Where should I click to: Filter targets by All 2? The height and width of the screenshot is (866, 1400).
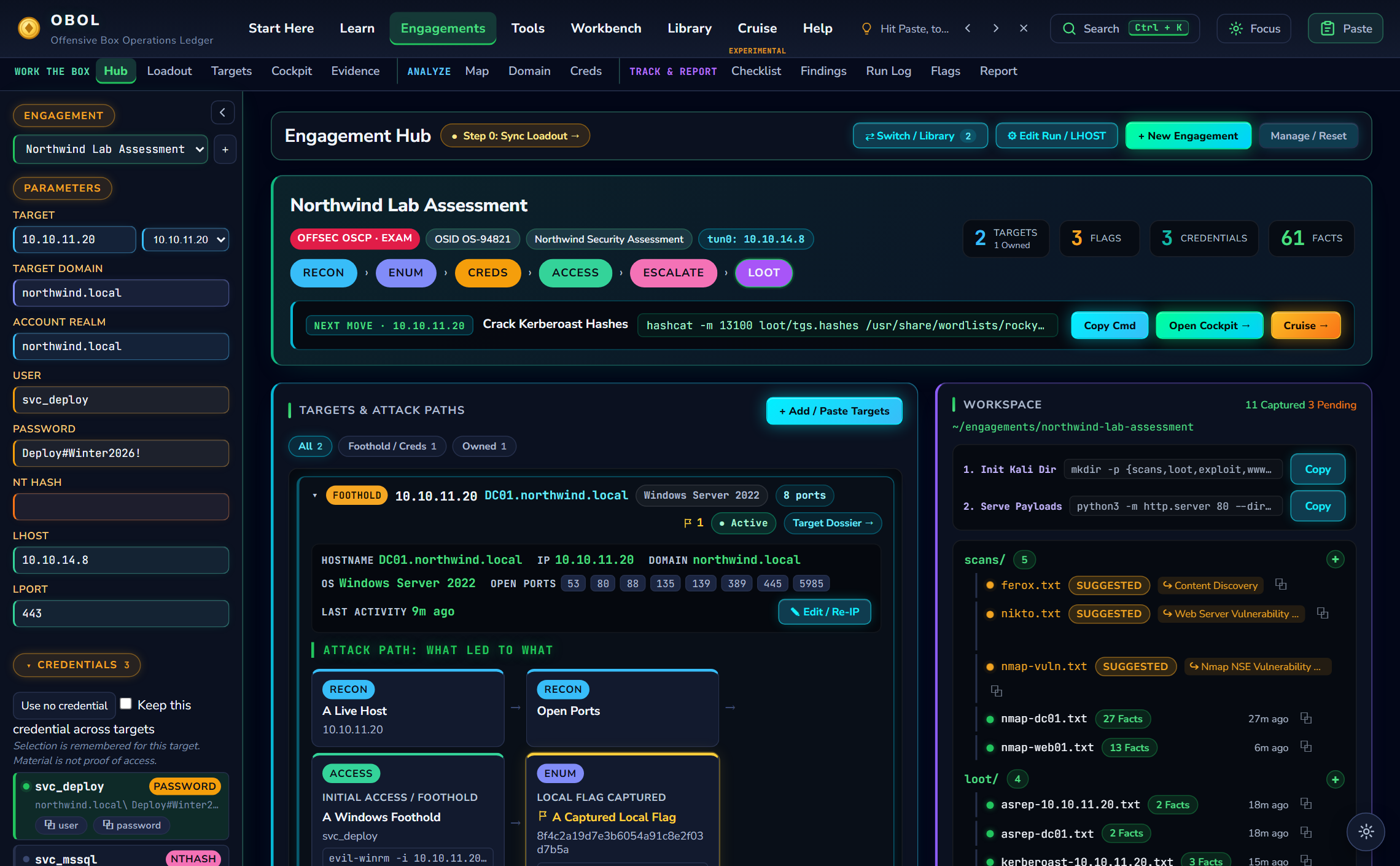[x=310, y=446]
